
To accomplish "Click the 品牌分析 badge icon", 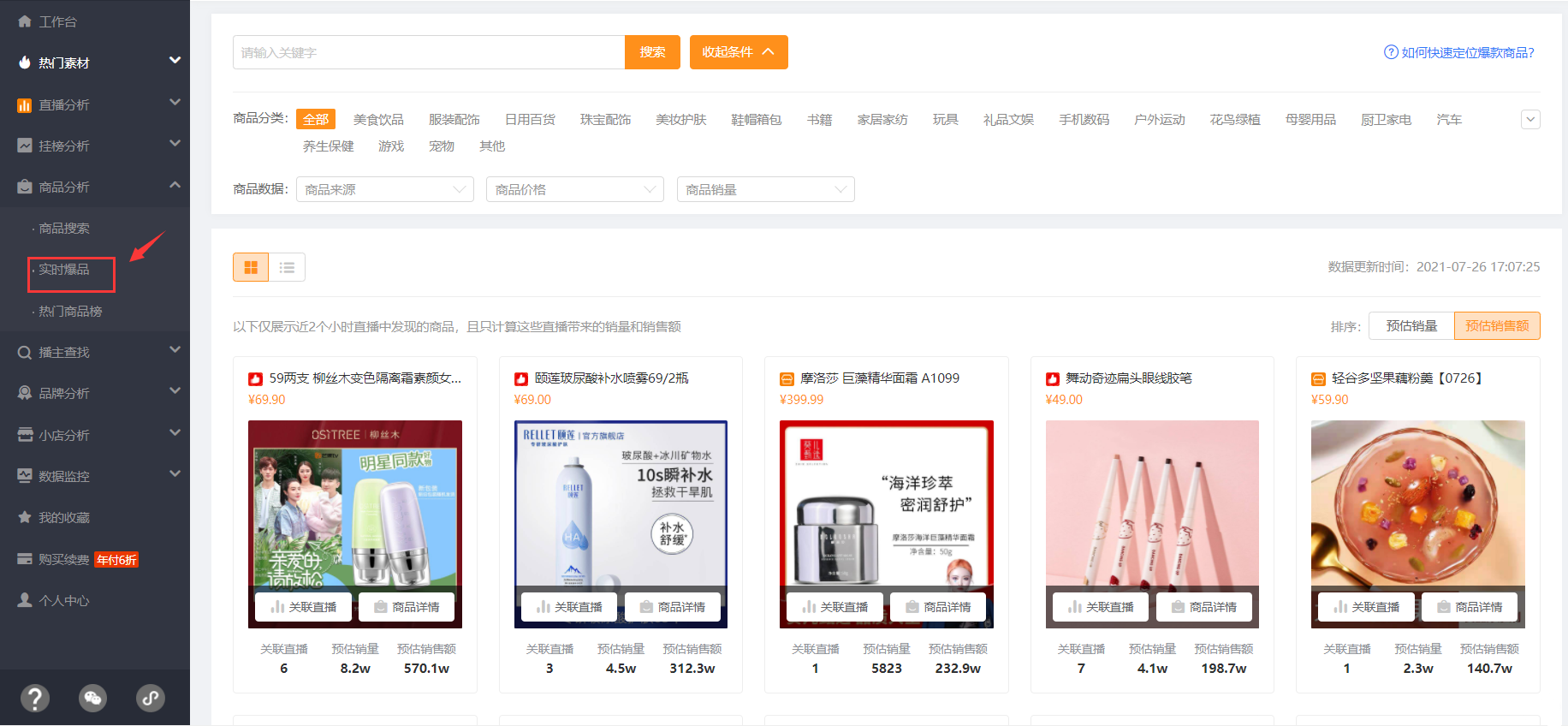I will pos(25,393).
